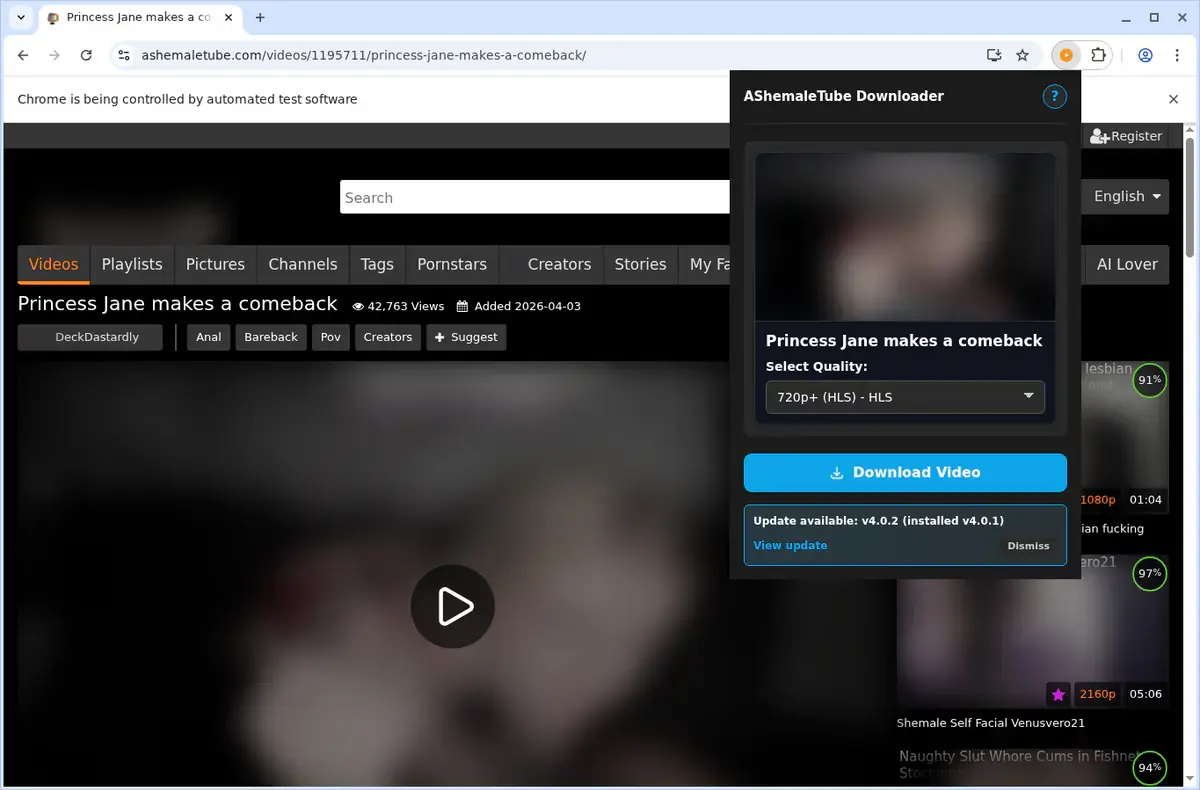Close the automated test software infobar

[x=1174, y=99]
